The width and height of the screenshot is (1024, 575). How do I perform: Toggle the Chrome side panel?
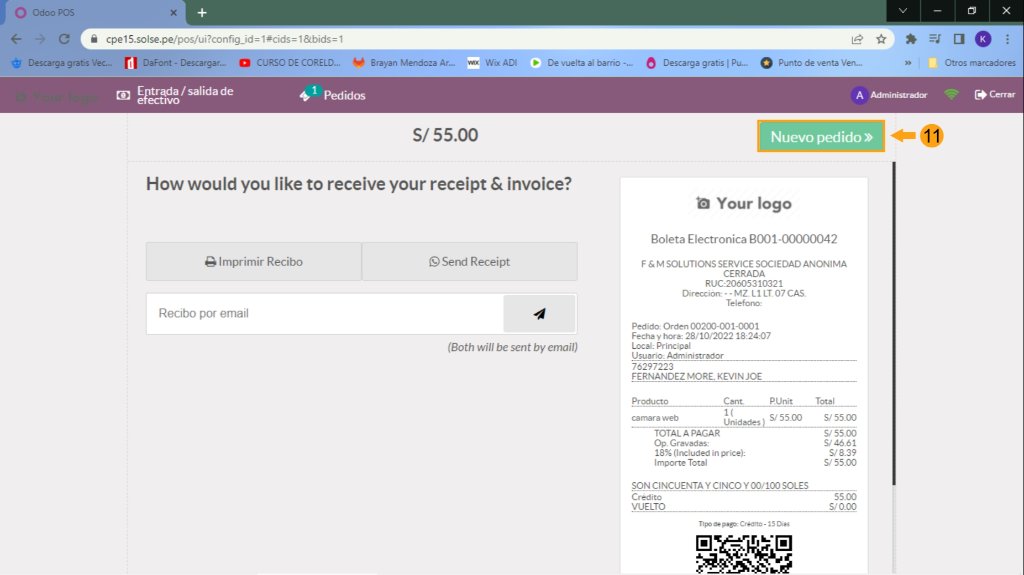(x=958, y=39)
